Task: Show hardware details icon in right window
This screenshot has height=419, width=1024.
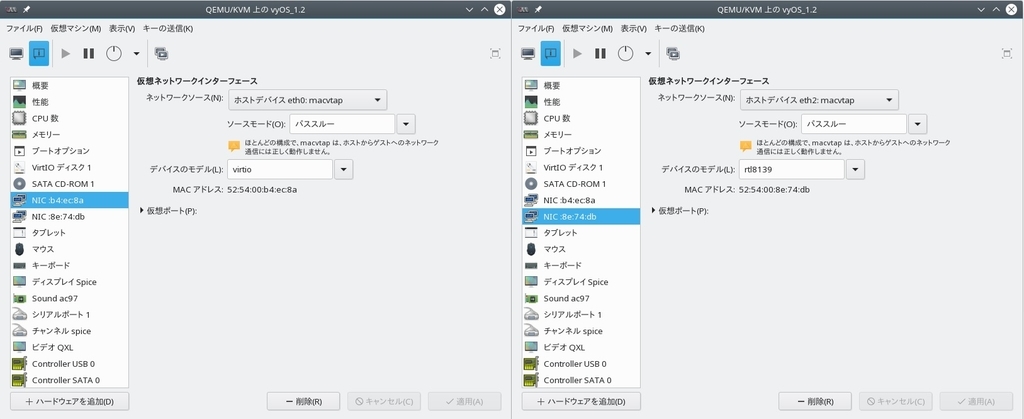Action: click(x=551, y=54)
